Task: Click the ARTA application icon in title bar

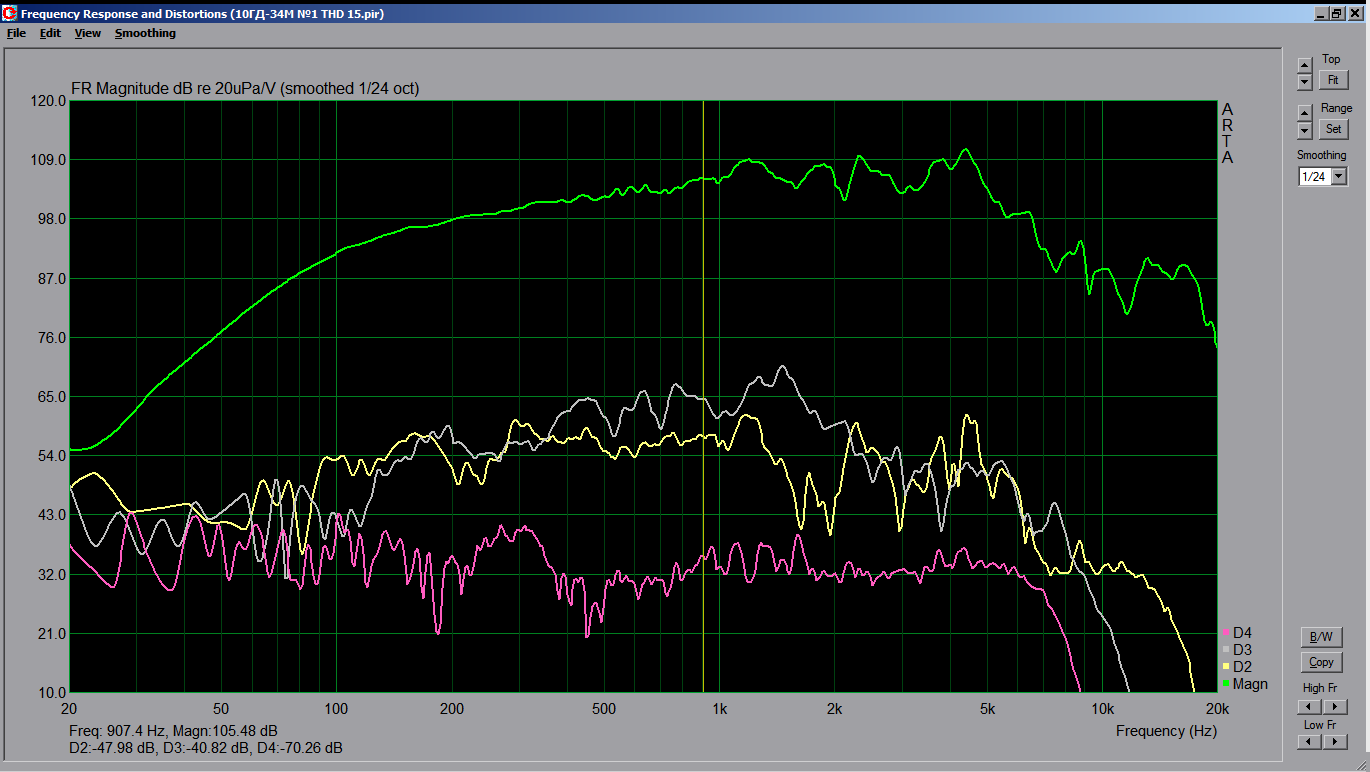Action: pos(10,13)
